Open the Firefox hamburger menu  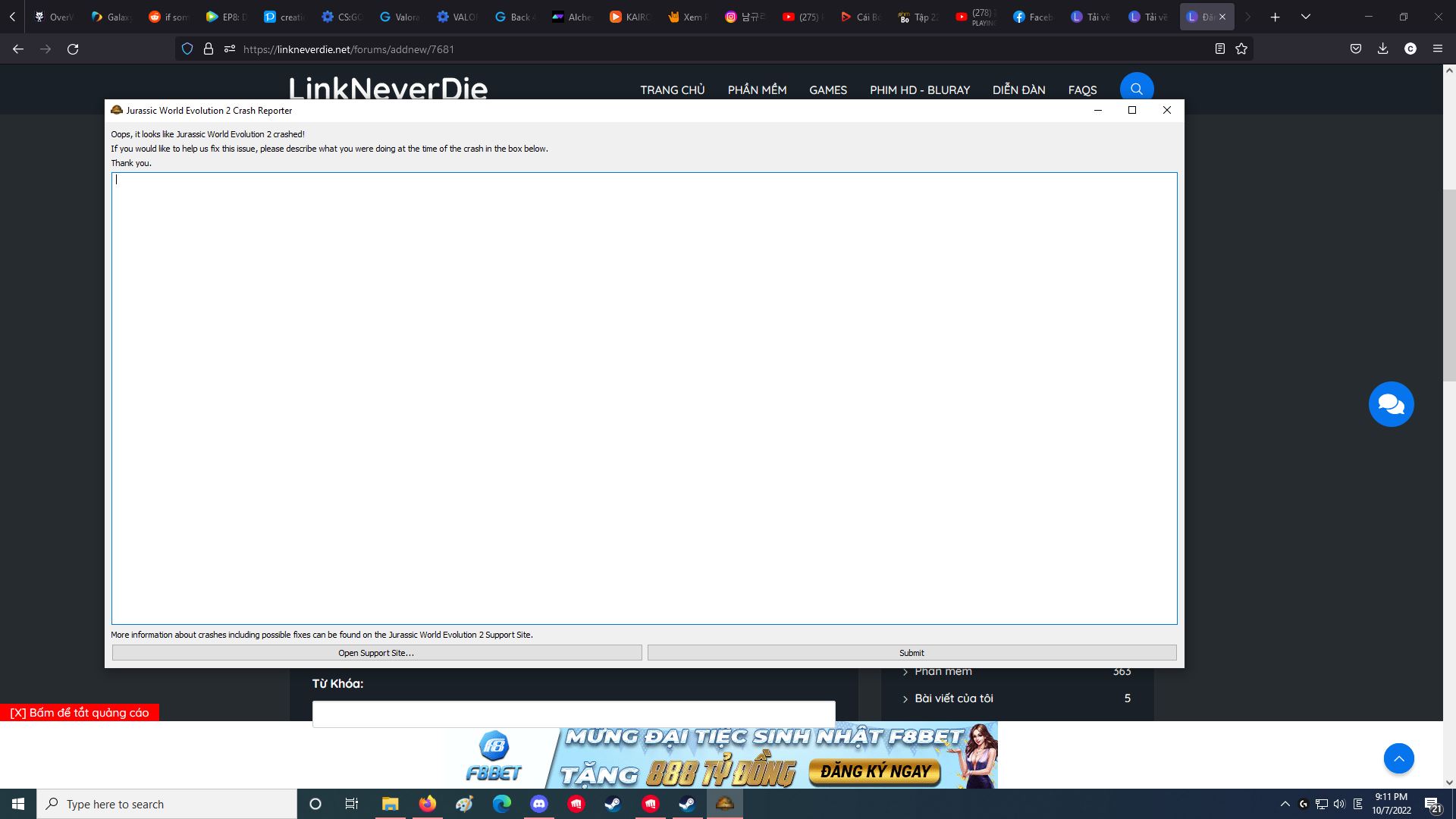(x=1438, y=49)
